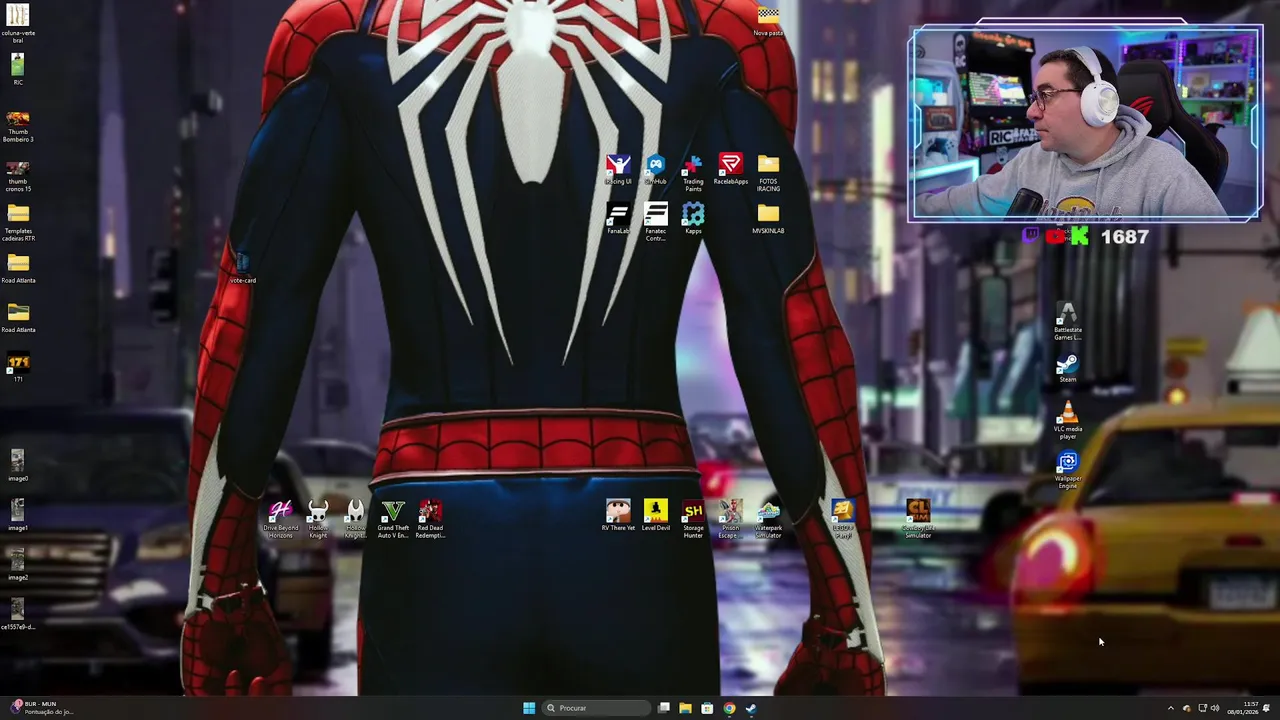Launch RV There Yet game

618,516
